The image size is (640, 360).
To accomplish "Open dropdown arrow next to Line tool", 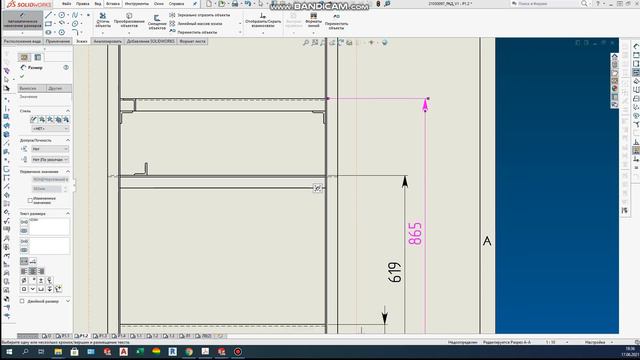I will tap(54, 15).
